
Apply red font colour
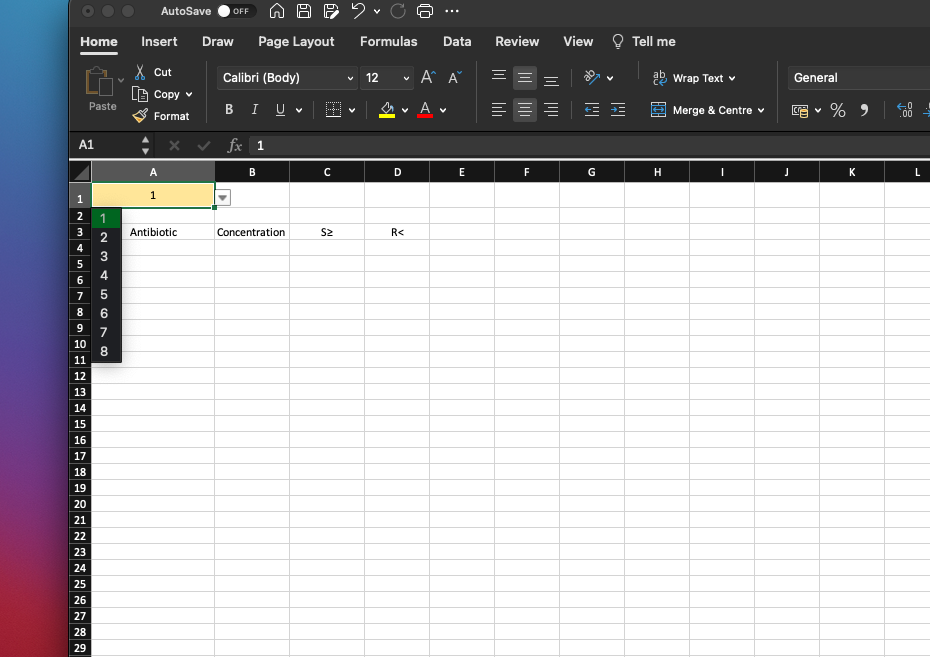pyautogui.click(x=425, y=110)
